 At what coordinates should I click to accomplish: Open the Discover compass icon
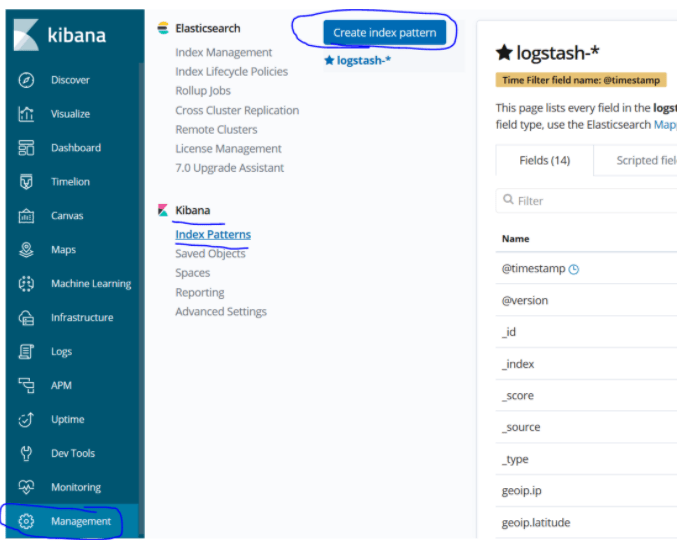(x=26, y=80)
